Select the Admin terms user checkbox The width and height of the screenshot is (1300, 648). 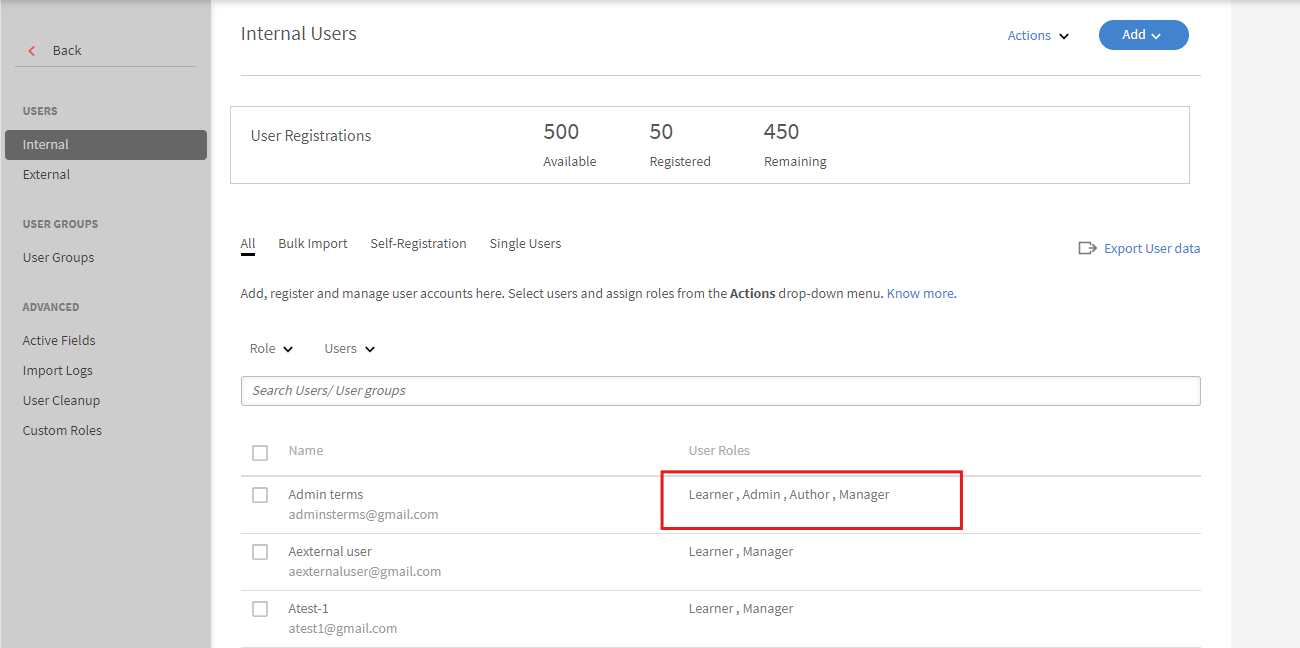(x=260, y=495)
